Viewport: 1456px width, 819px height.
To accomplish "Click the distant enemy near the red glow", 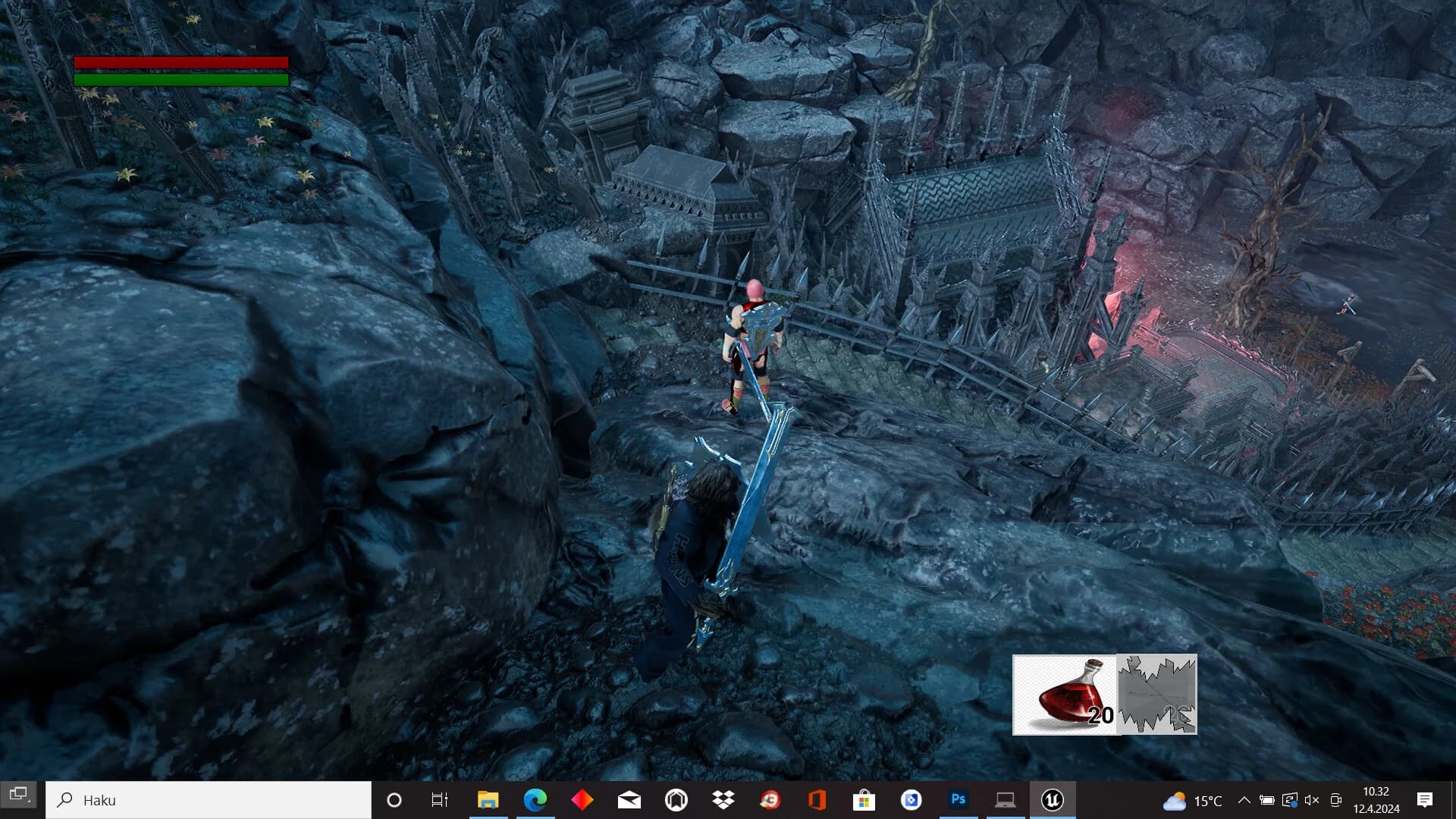I will [x=1347, y=305].
